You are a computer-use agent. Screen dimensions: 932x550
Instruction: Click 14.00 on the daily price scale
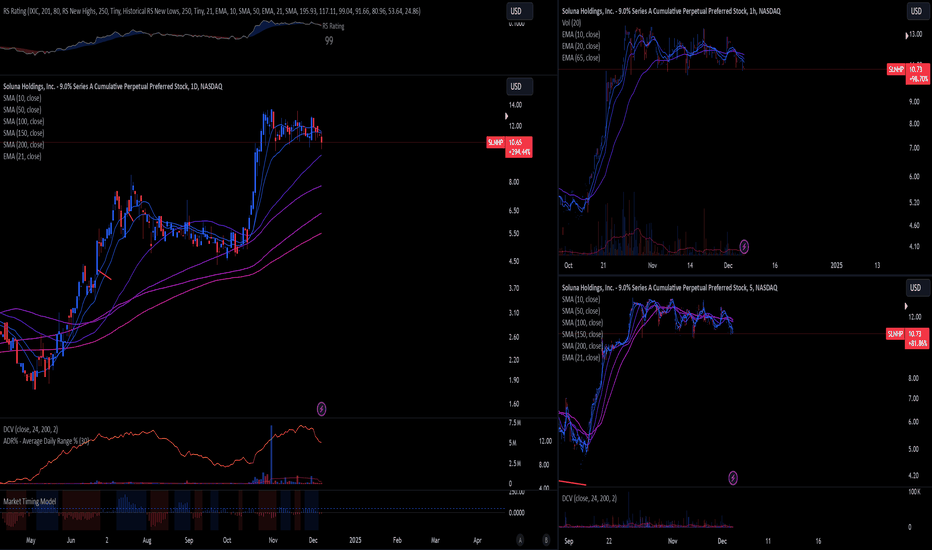click(x=515, y=105)
